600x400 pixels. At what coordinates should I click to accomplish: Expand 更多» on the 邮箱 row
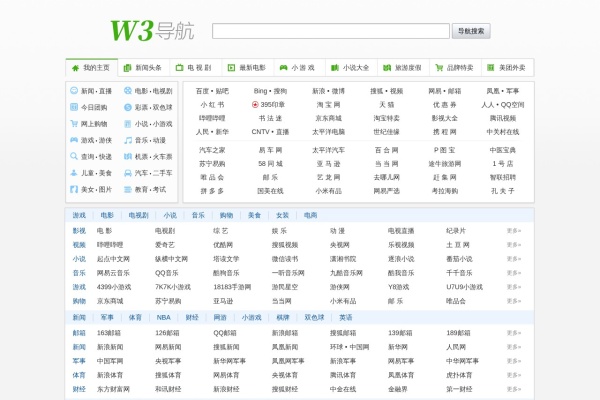[x=514, y=333]
